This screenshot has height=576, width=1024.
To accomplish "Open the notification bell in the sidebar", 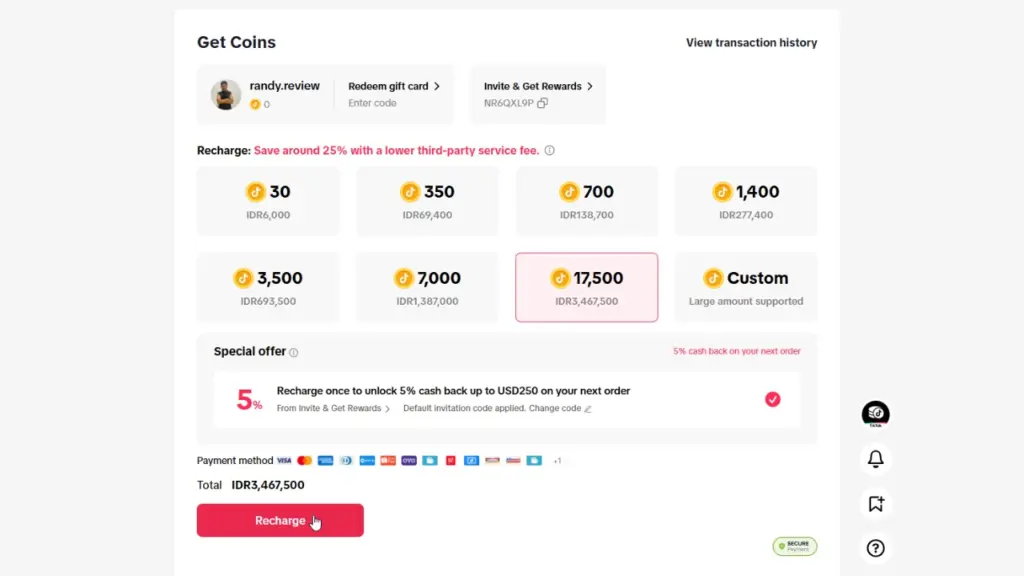I will pos(875,459).
